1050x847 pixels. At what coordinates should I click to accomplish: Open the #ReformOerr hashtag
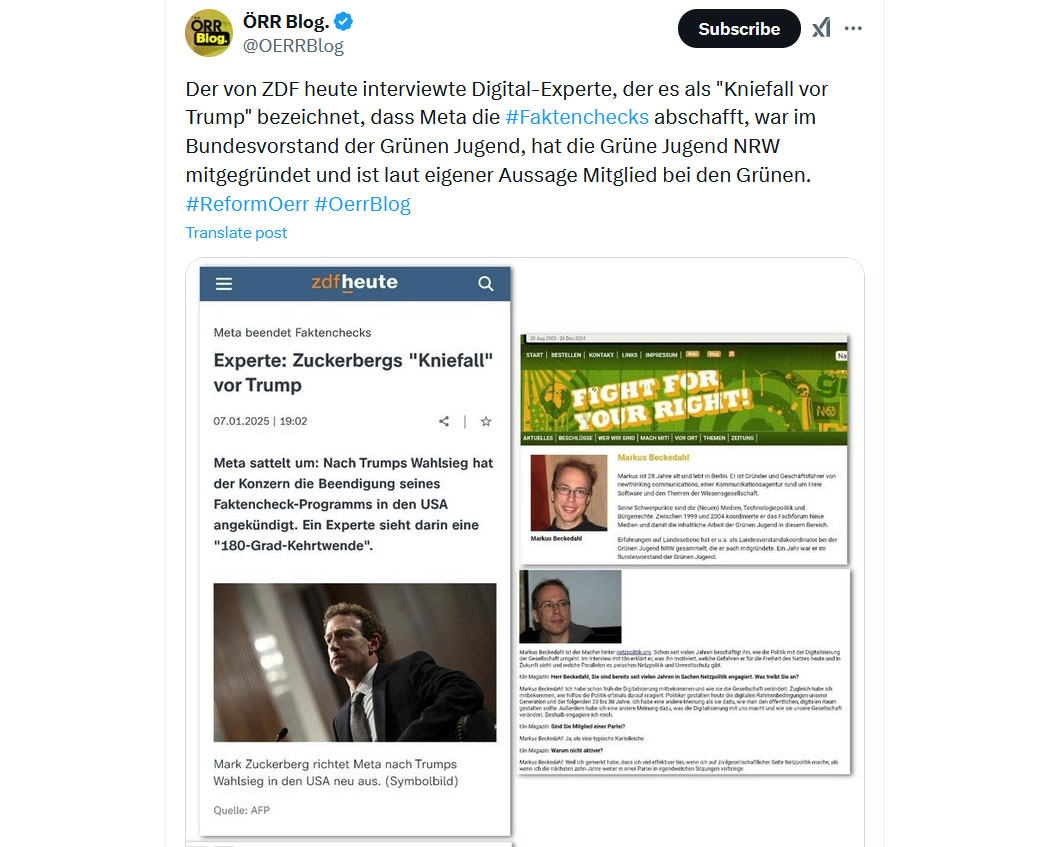pyautogui.click(x=247, y=204)
